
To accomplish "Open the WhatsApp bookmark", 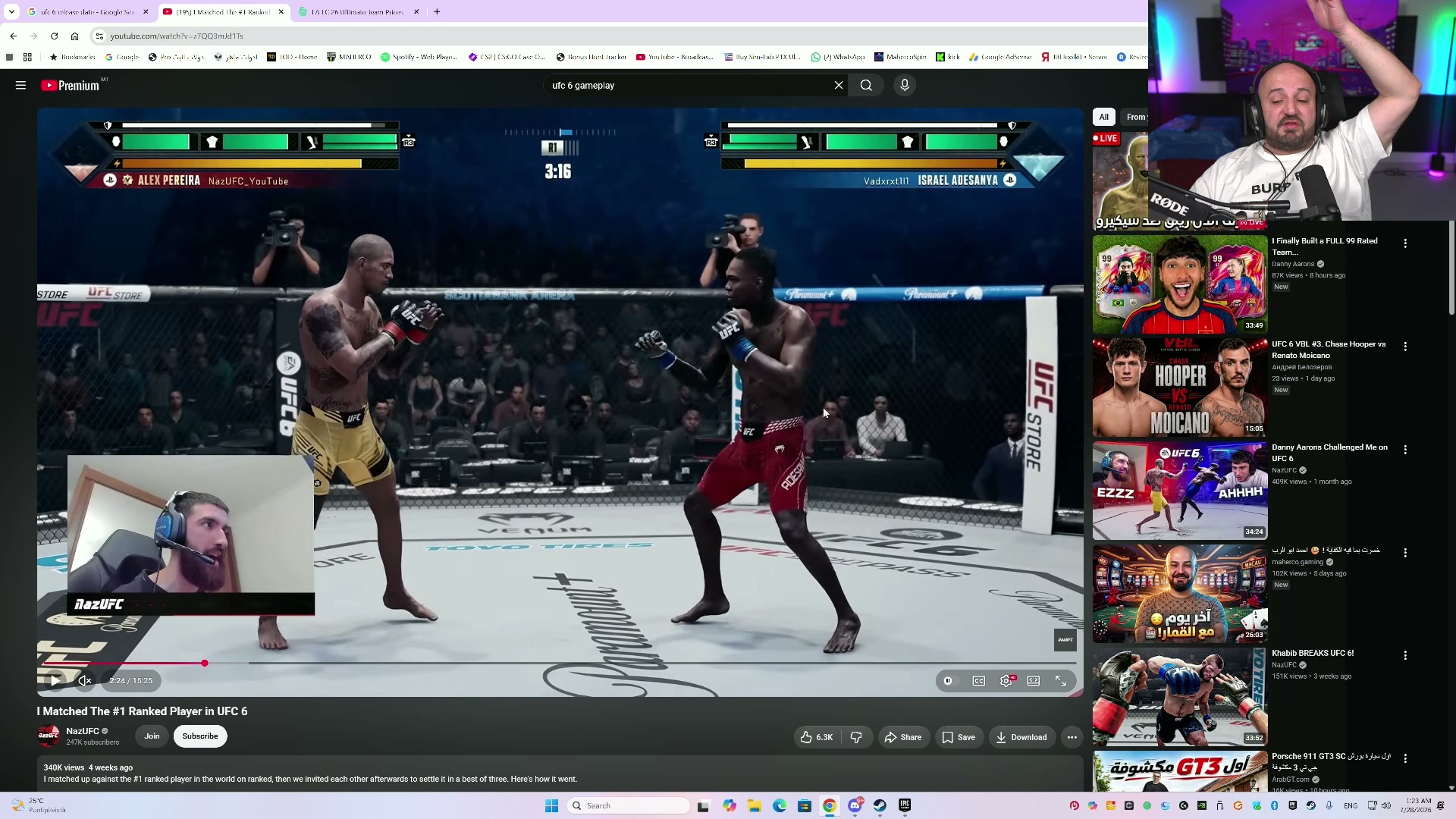I will click(838, 57).
